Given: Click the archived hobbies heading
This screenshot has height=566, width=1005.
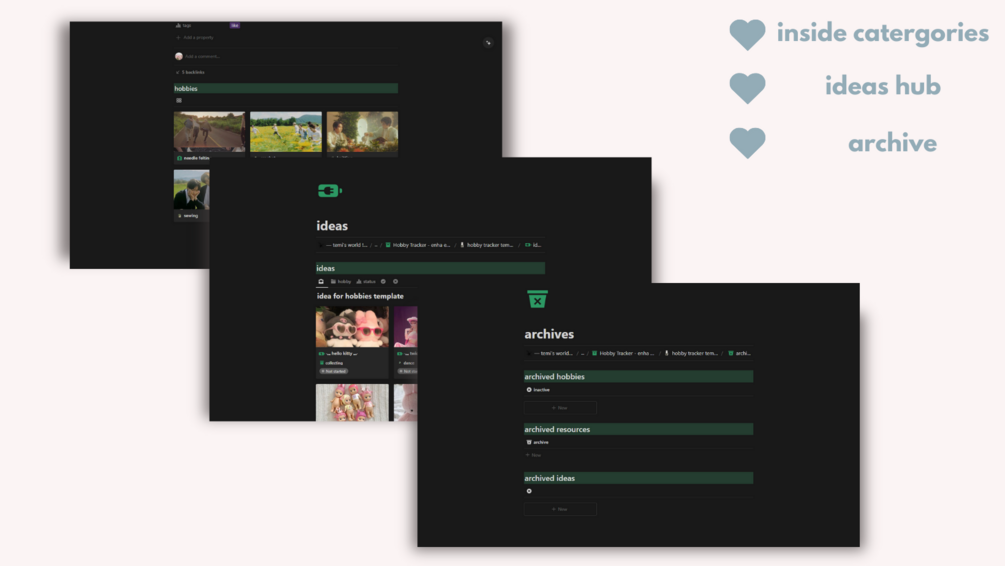Looking at the screenshot, I should click(638, 376).
